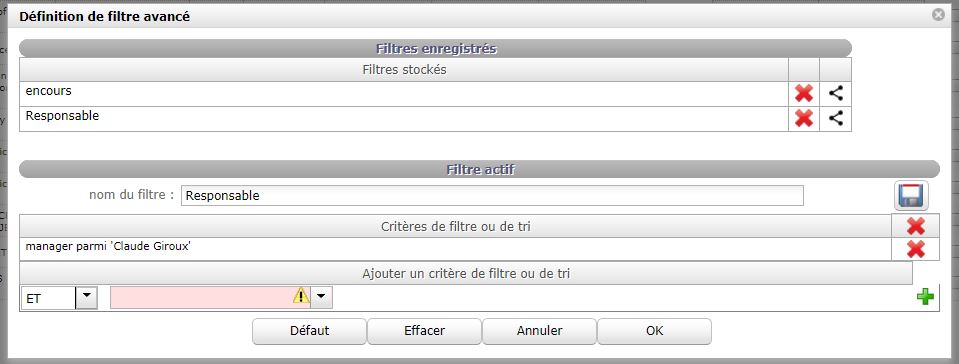This screenshot has height=364, width=959.
Task: Remove all criteria via header red cross
Action: pos(916,226)
